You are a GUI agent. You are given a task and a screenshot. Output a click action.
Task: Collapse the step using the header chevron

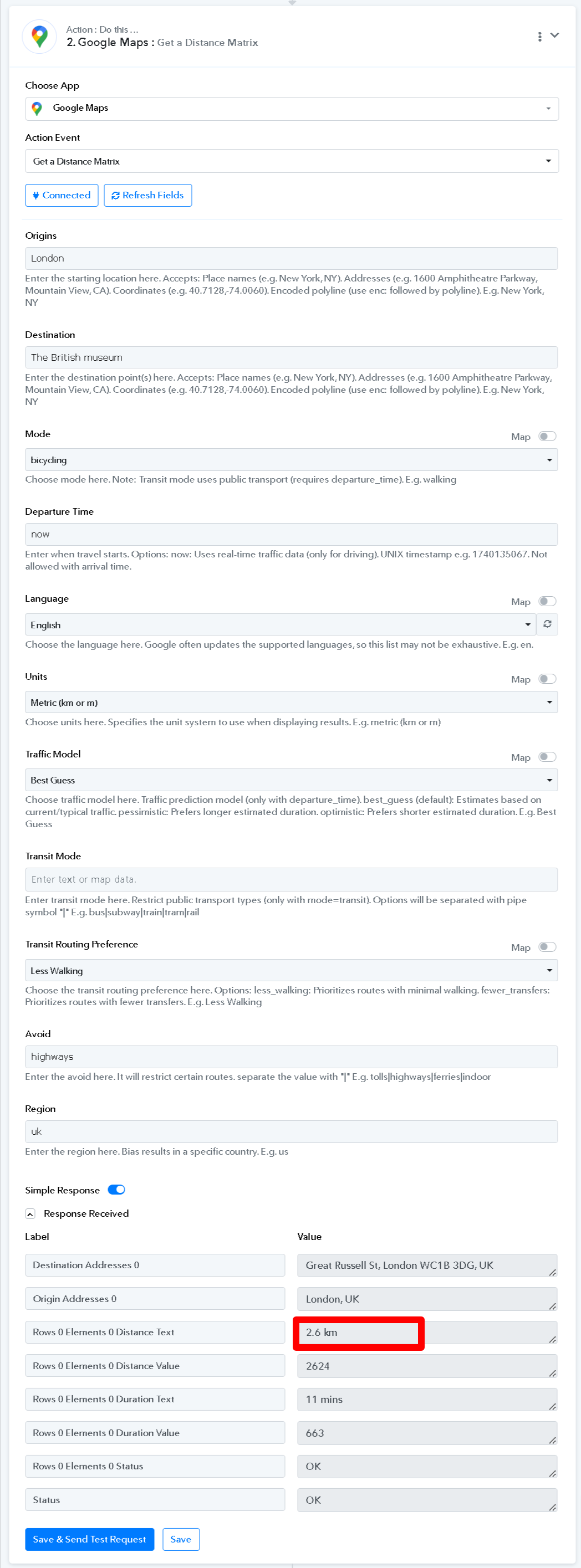pyautogui.click(x=555, y=35)
